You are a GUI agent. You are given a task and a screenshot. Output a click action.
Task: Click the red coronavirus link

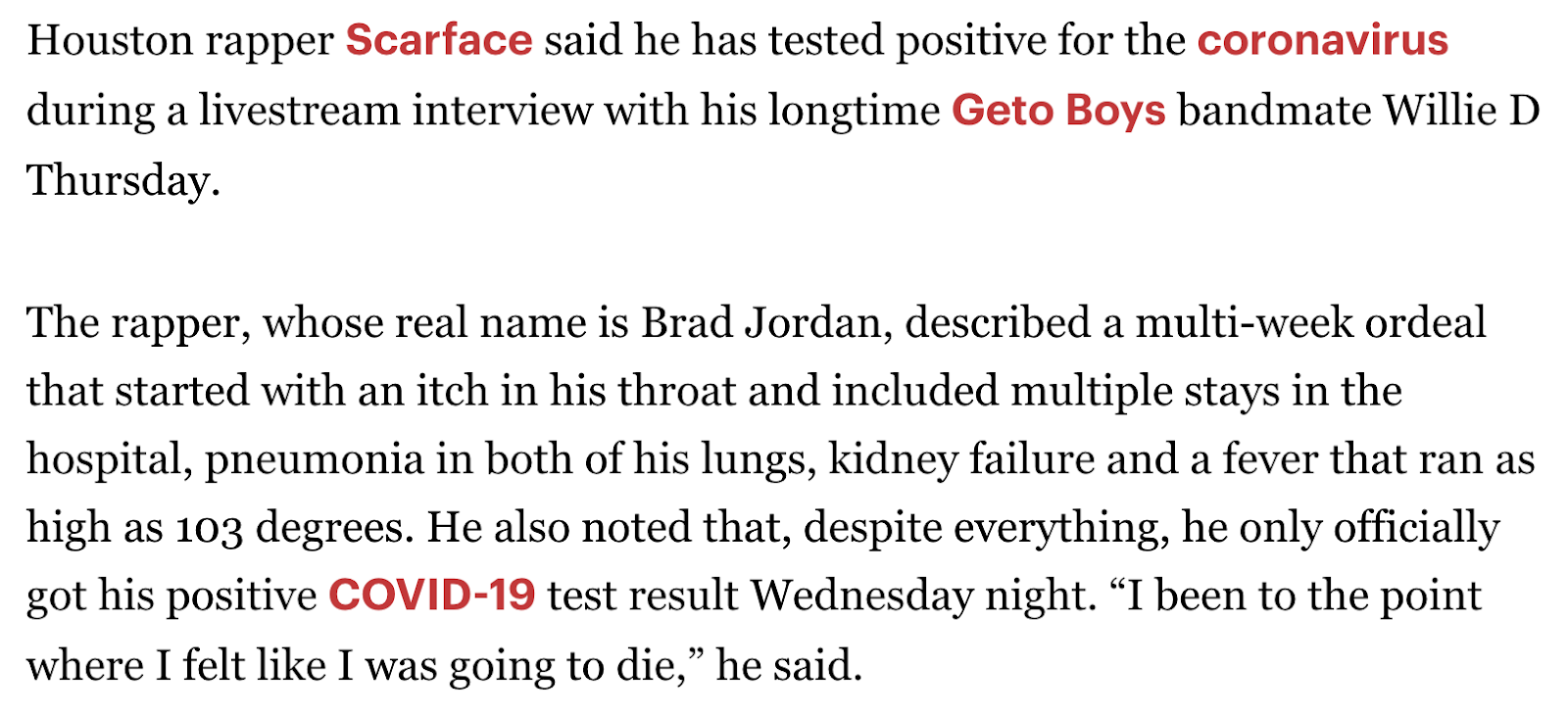point(1322,41)
